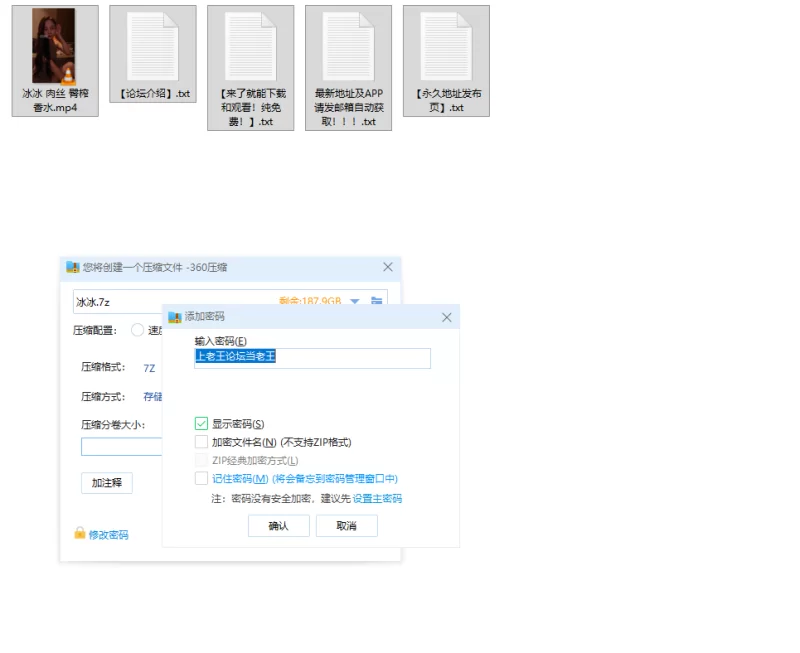
Task: Click the 压缩分卷大小 input box
Action: [121, 446]
